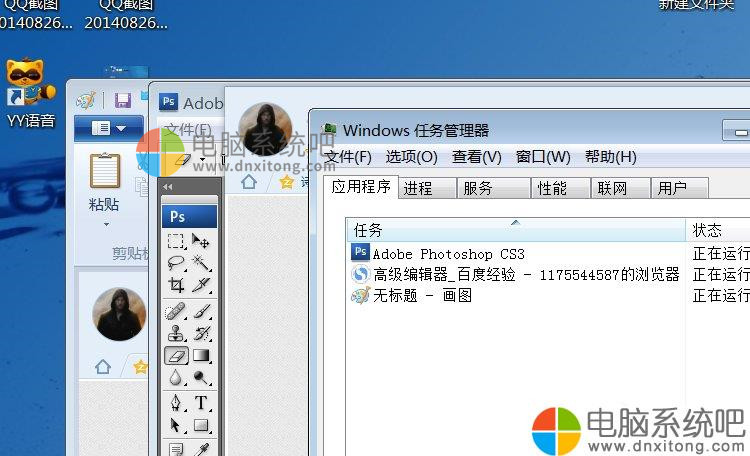This screenshot has width=750, height=456.
Task: Switch to 服务 tab
Action: point(494,188)
